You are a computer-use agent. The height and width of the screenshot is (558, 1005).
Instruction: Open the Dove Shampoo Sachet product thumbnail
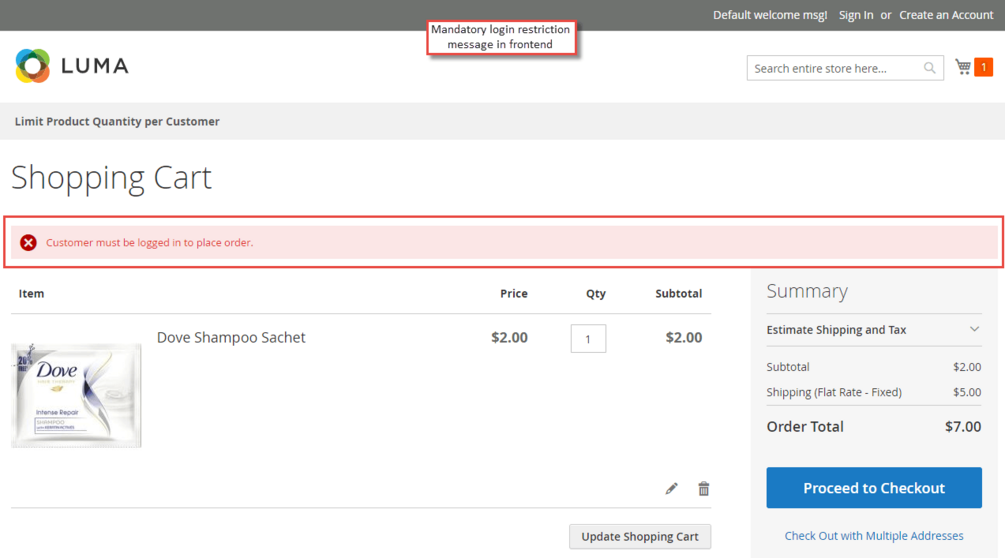click(76, 395)
